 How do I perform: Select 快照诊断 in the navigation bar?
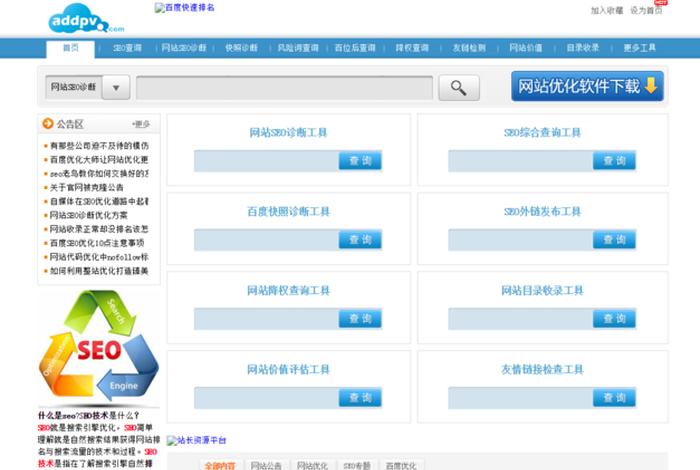(241, 48)
